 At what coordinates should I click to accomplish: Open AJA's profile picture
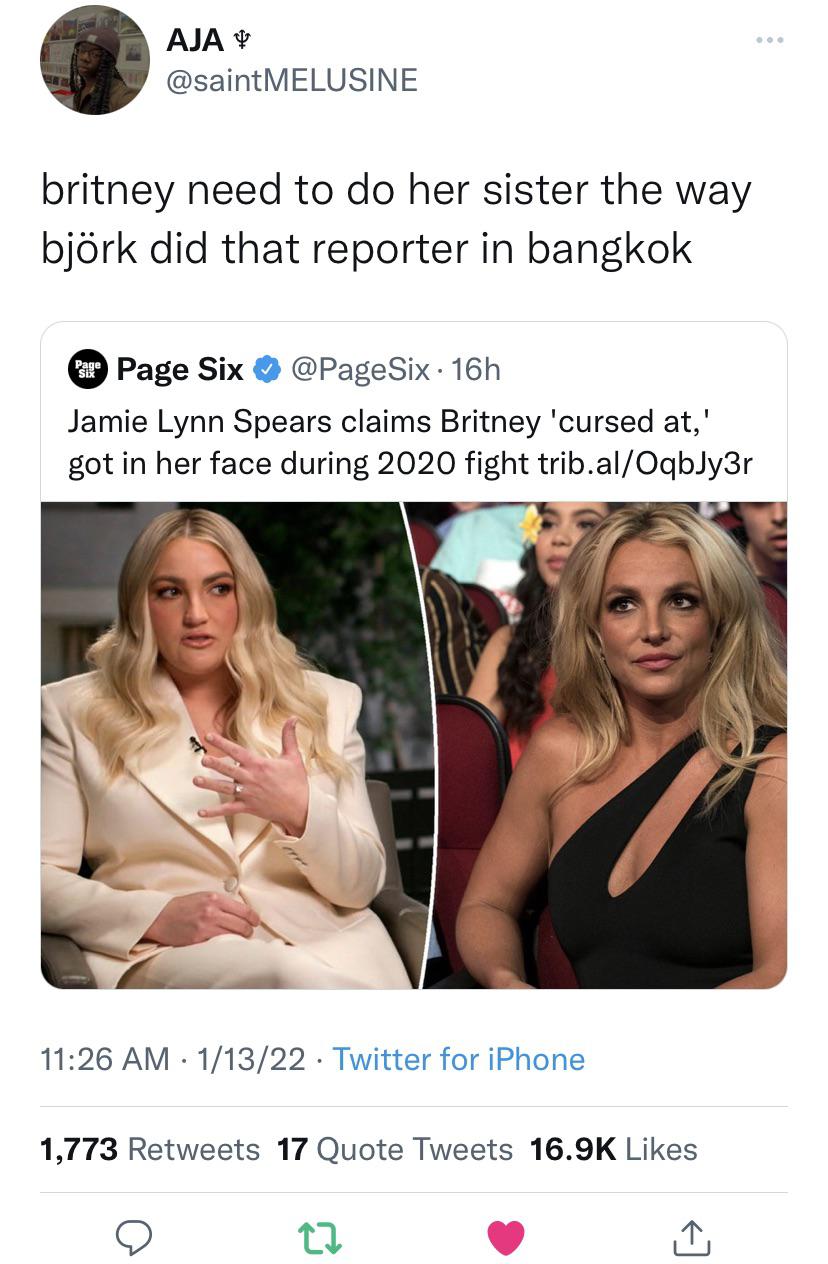[x=94, y=59]
